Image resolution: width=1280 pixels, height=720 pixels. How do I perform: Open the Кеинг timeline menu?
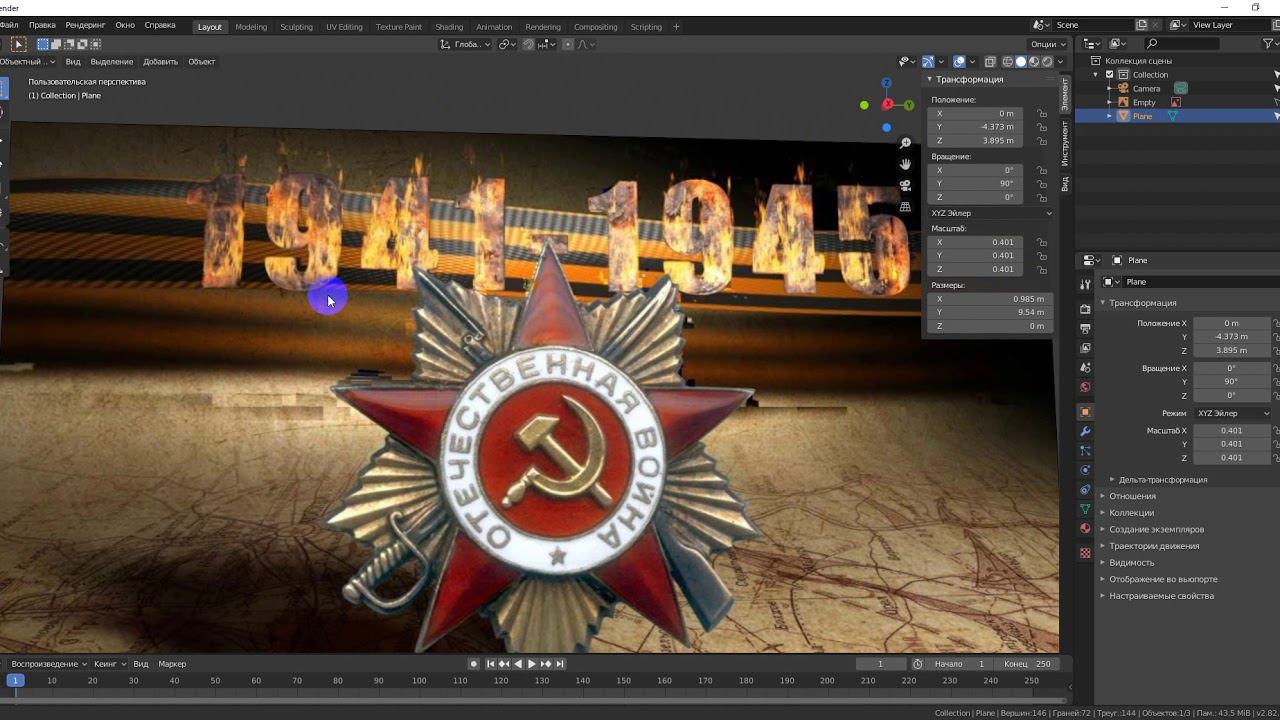click(x=110, y=664)
